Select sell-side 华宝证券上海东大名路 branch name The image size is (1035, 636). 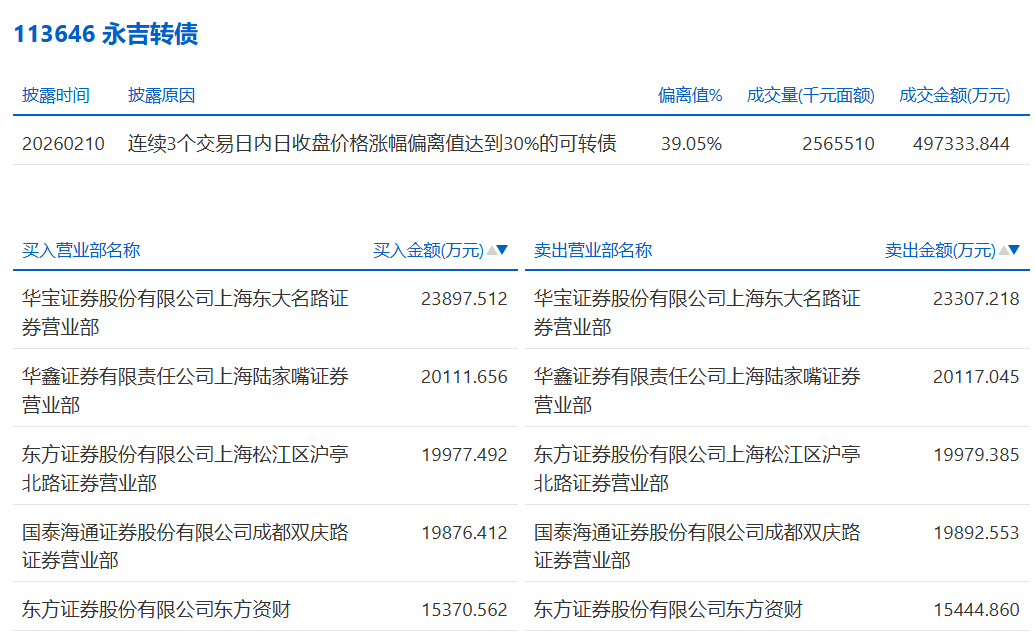(697, 313)
